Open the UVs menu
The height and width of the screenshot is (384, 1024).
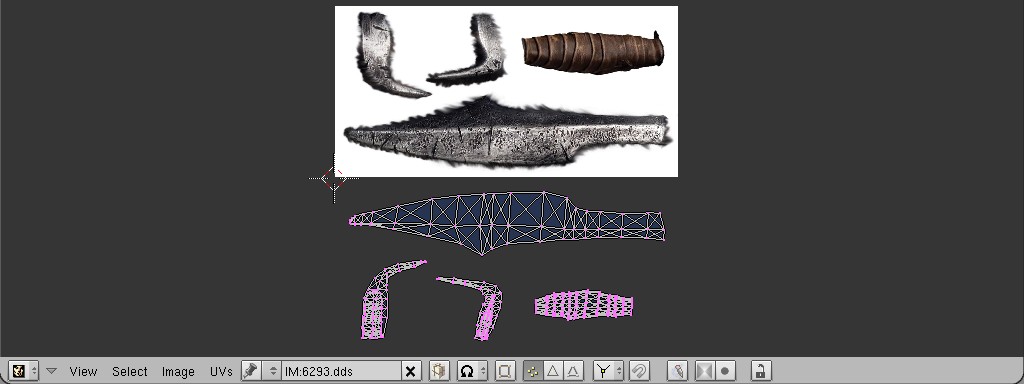[221, 371]
